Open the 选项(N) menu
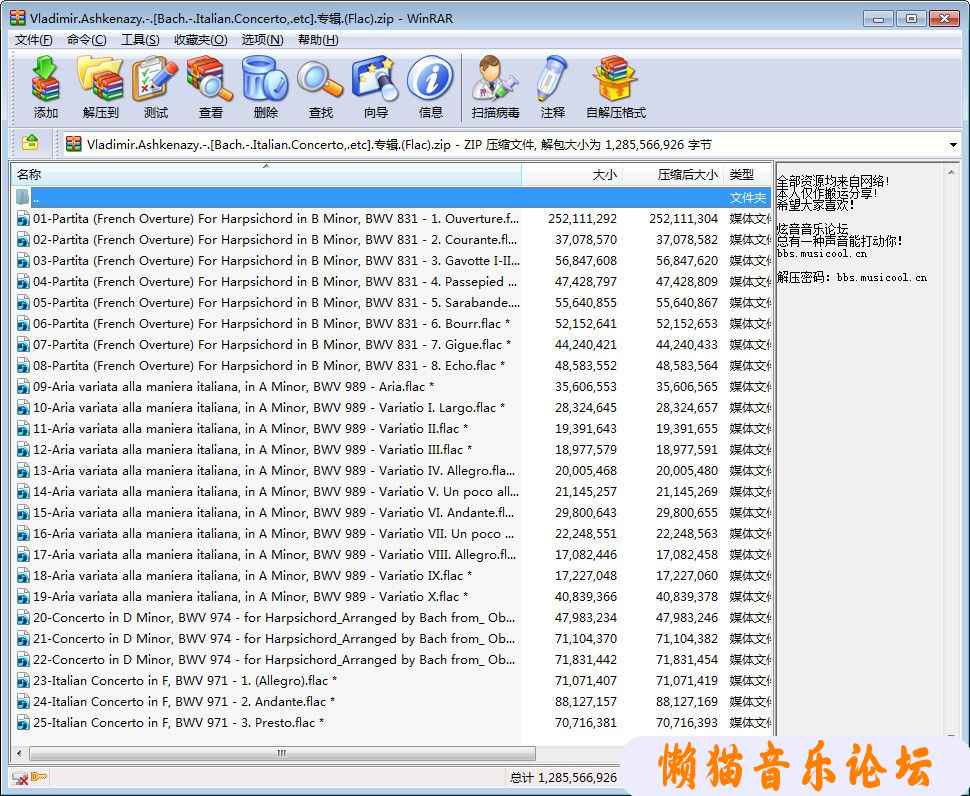The height and width of the screenshot is (796, 970). tap(262, 40)
